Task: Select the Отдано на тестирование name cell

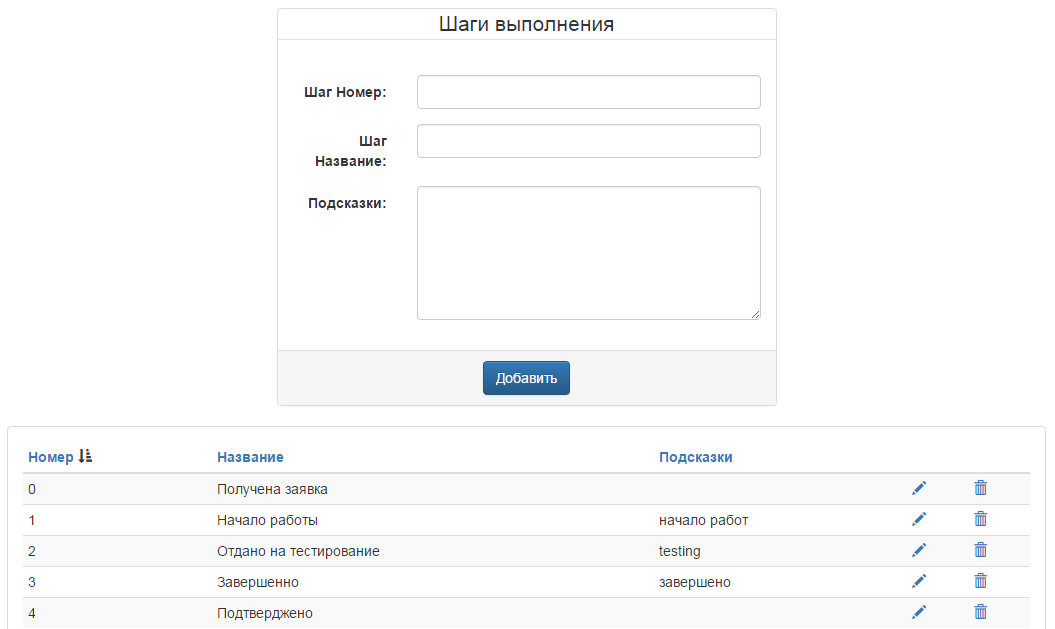Action: 298,551
